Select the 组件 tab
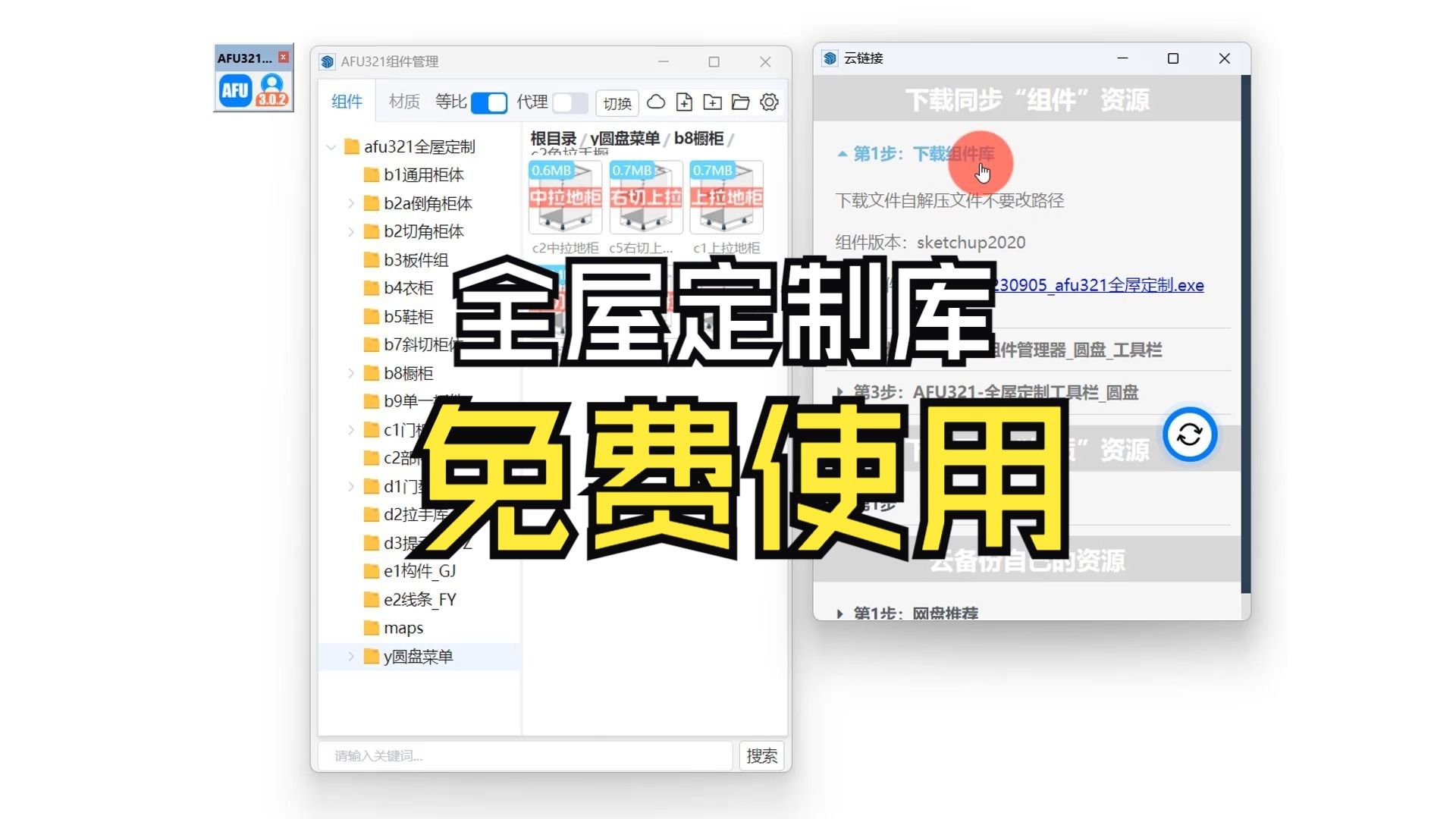Viewport: 1456px width, 819px height. click(347, 102)
